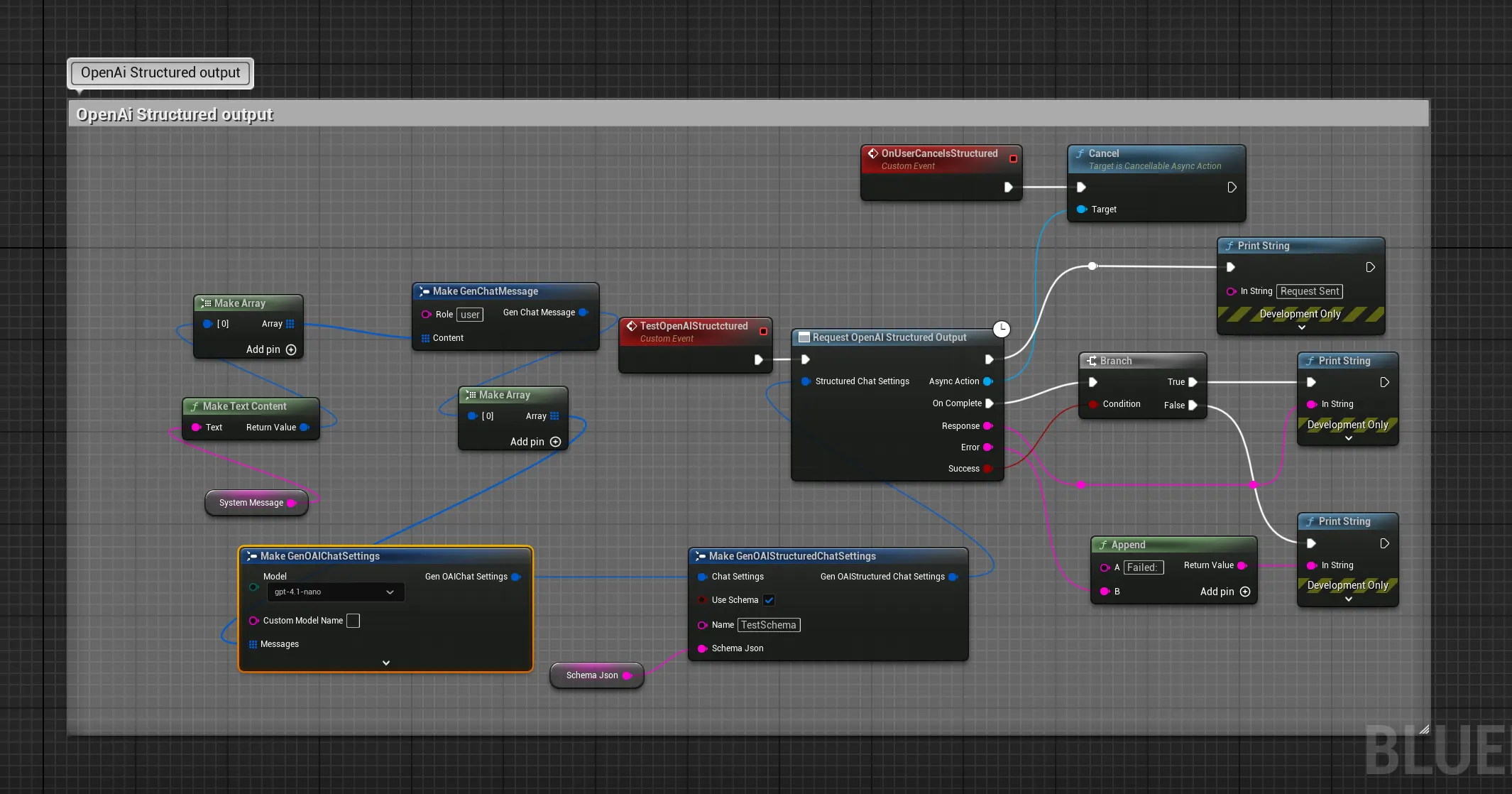Click the comment box resize handle corner
1512x794 pixels.
point(1424,729)
